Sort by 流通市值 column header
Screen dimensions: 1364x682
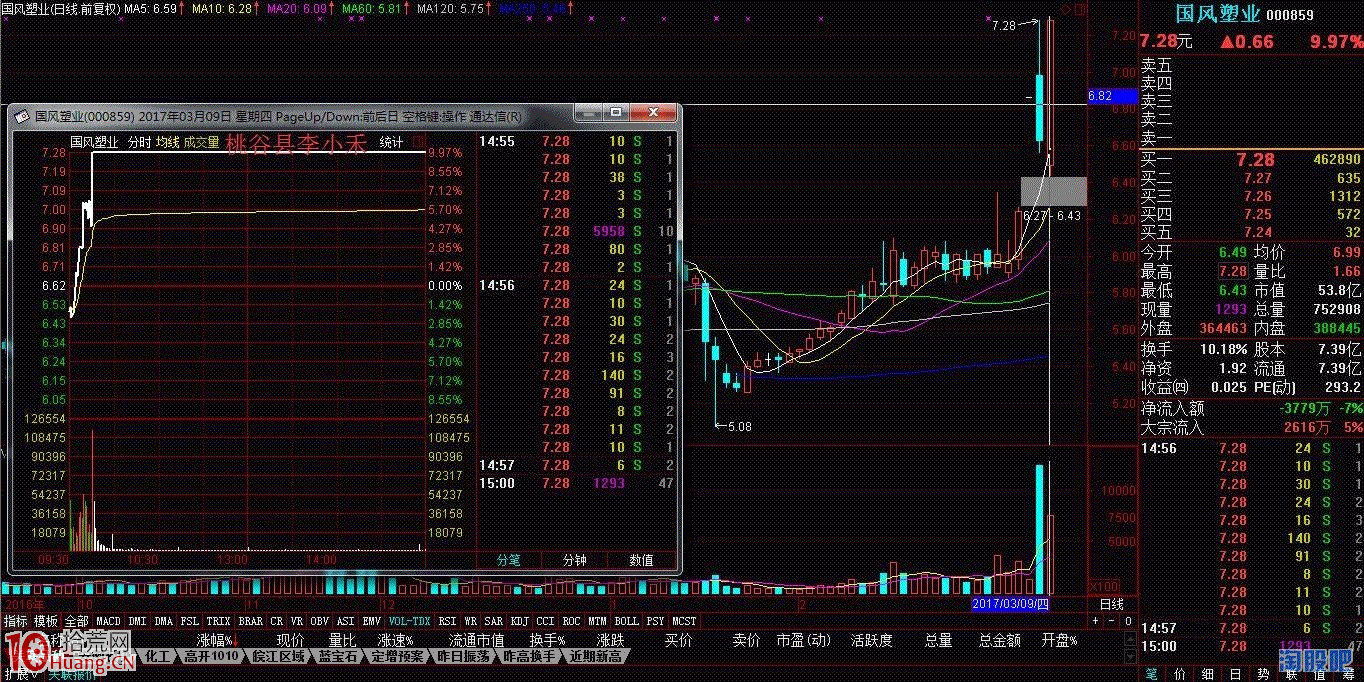coord(476,640)
